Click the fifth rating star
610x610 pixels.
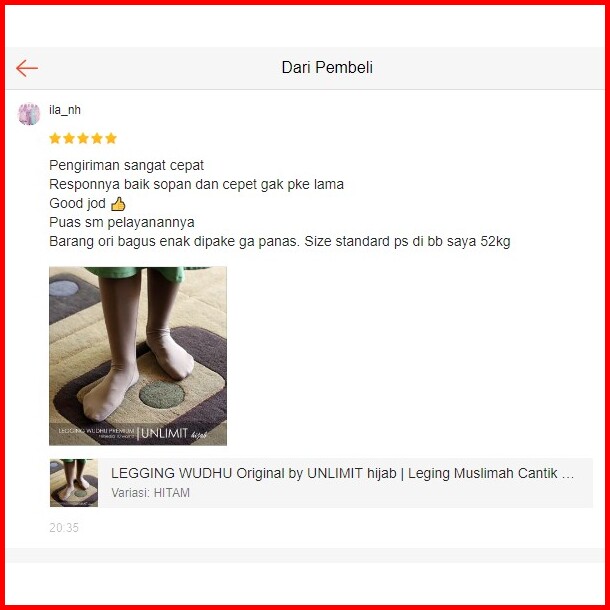point(111,138)
